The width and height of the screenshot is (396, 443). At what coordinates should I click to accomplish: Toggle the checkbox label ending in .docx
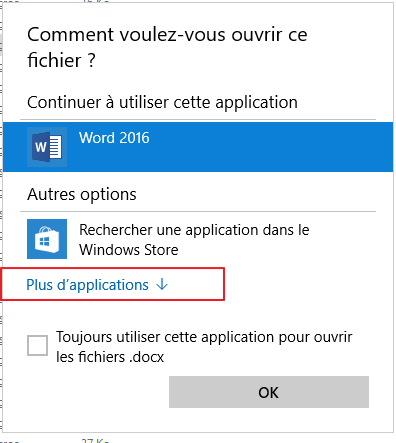(x=204, y=347)
